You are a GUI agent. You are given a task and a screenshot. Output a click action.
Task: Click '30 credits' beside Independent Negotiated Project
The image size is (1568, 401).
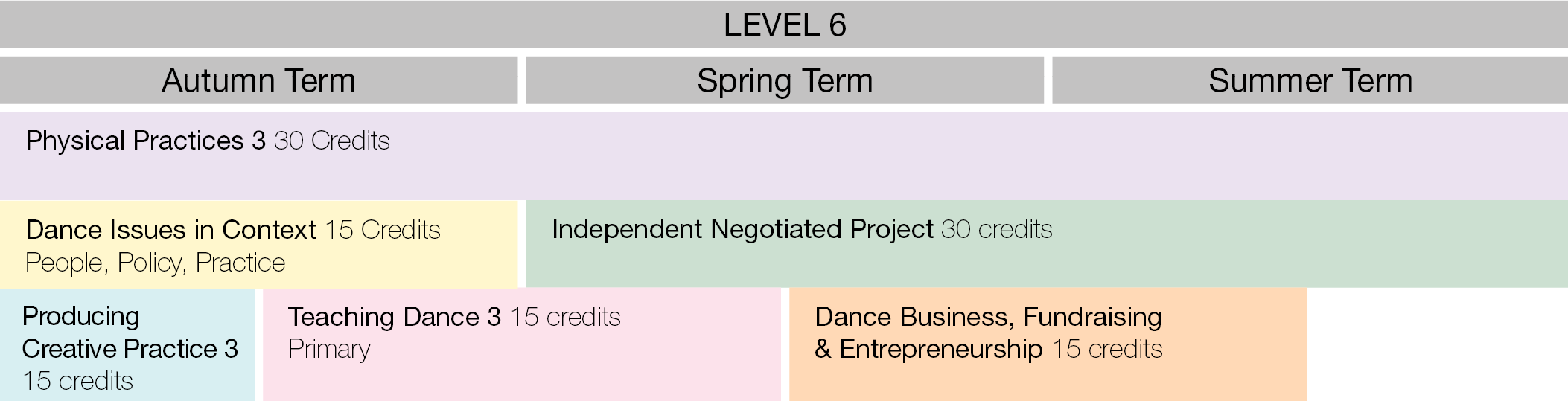click(x=996, y=229)
